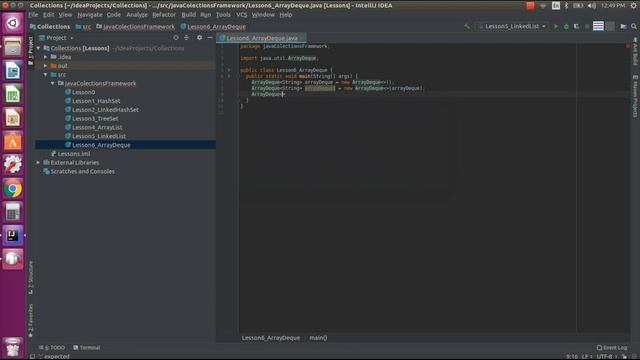The image size is (640, 360).
Task: Launch the Files manager from the dock
Action: point(13,47)
